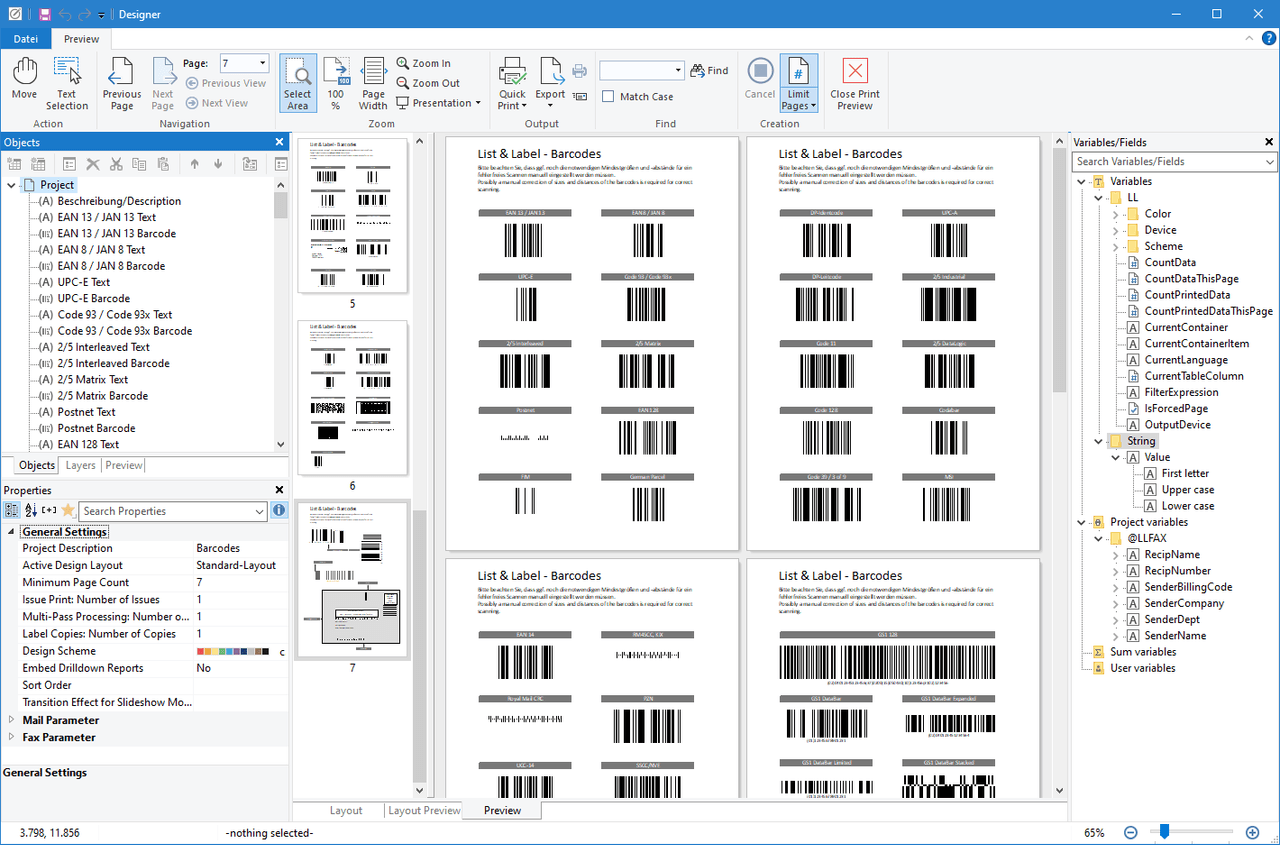The width and height of the screenshot is (1280, 845).
Task: Collapse the Project variables node
Action: tap(1082, 522)
